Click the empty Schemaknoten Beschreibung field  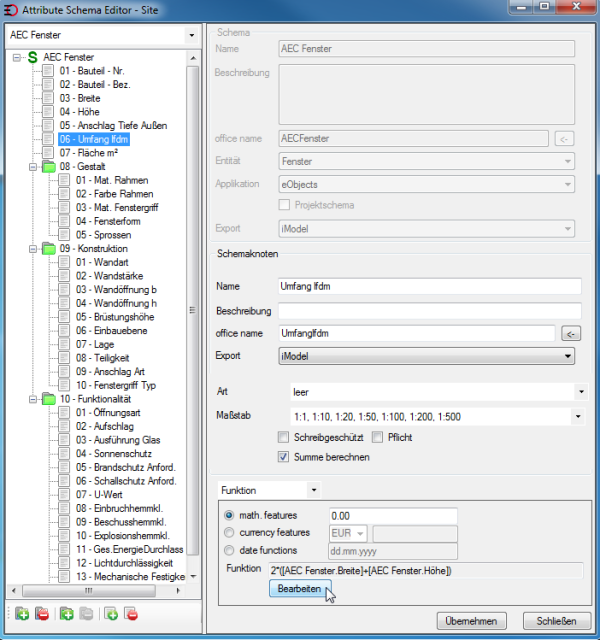(430, 311)
